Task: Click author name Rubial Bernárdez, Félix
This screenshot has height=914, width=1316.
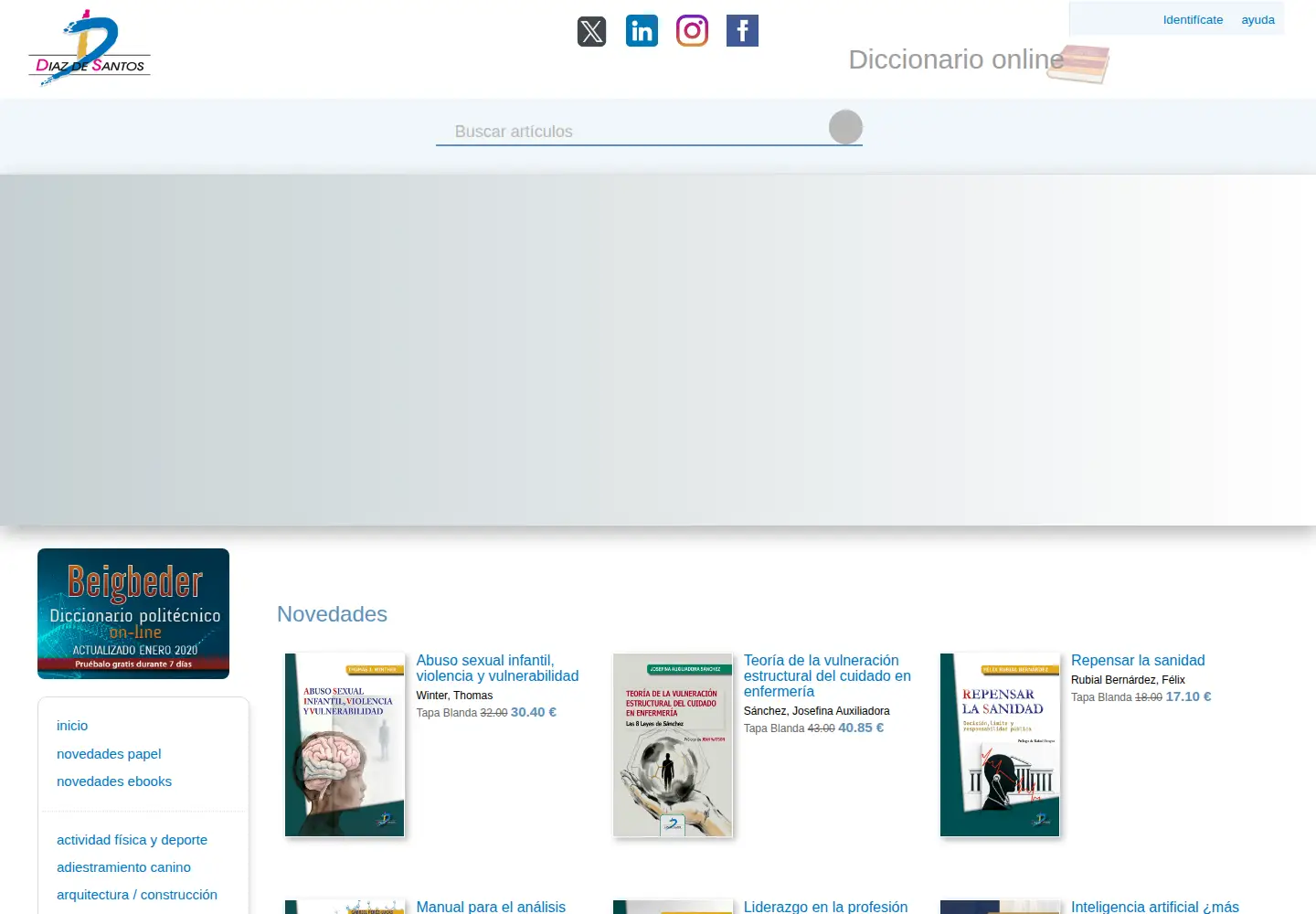Action: [x=1128, y=680]
